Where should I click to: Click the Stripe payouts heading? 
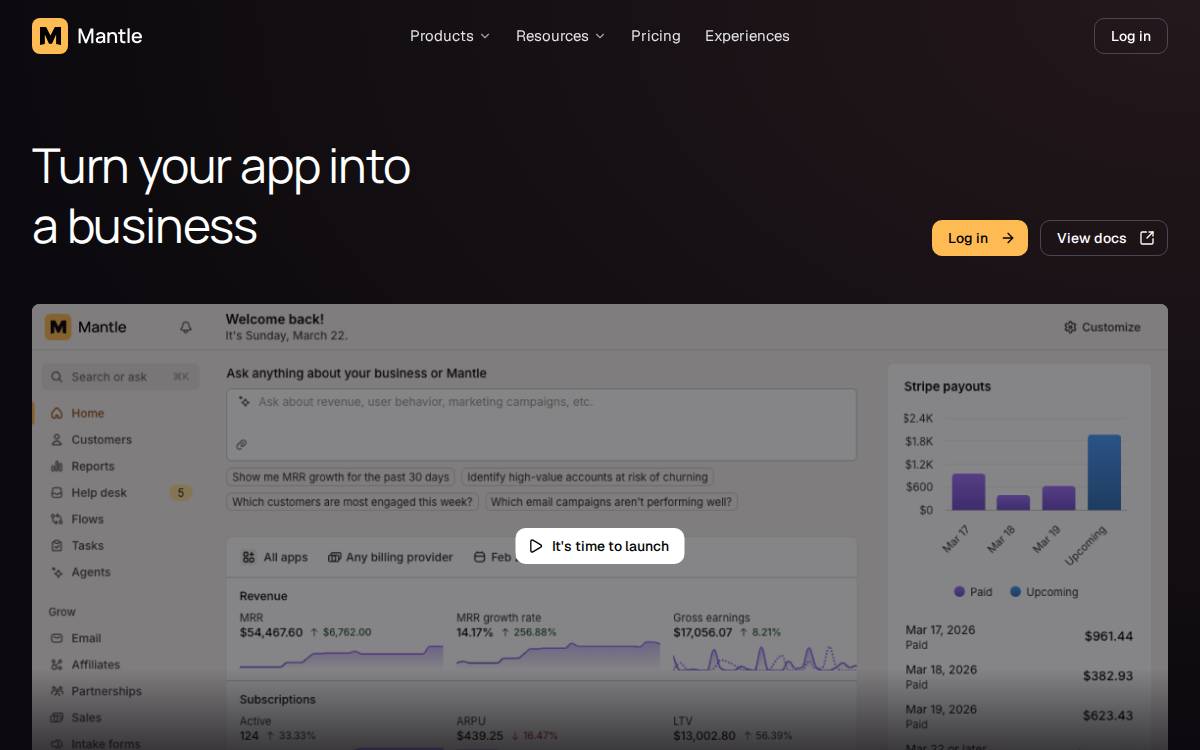pos(947,387)
